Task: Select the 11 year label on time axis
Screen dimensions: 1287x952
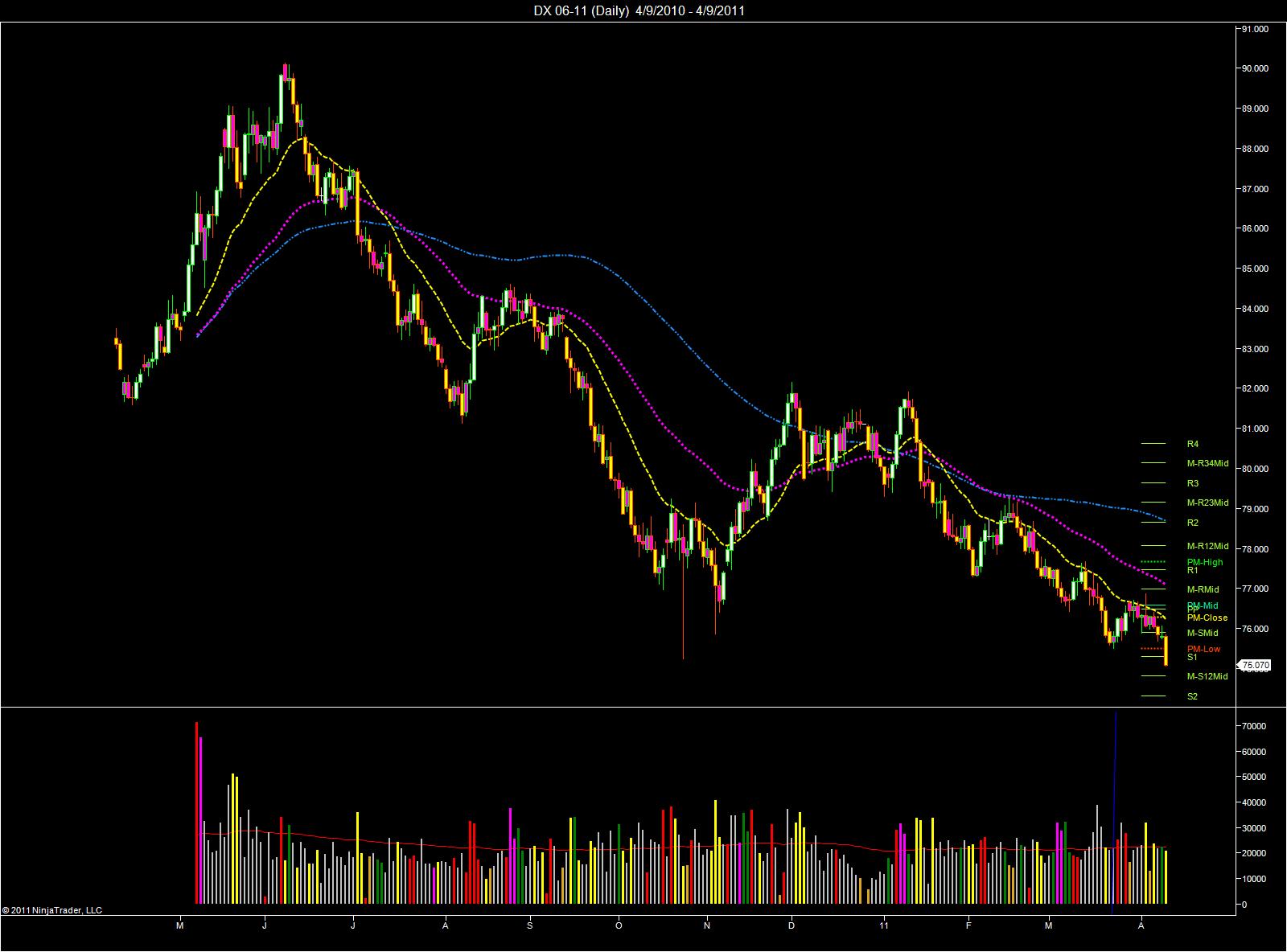Action: coord(885,925)
